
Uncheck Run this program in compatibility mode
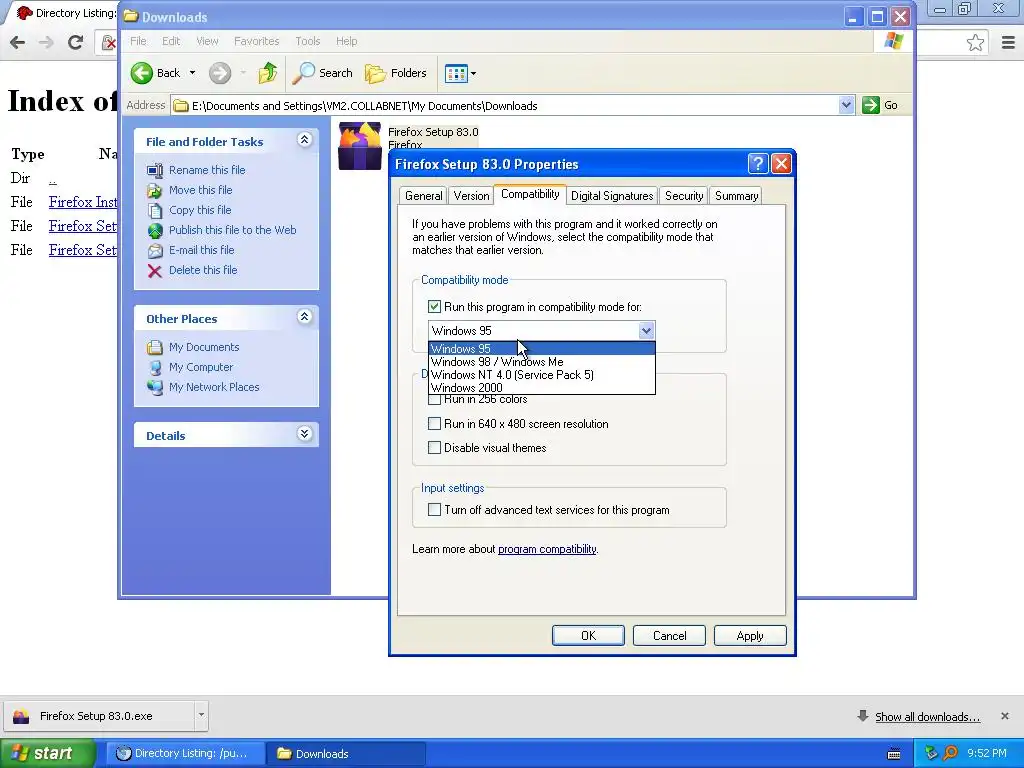[x=434, y=306]
